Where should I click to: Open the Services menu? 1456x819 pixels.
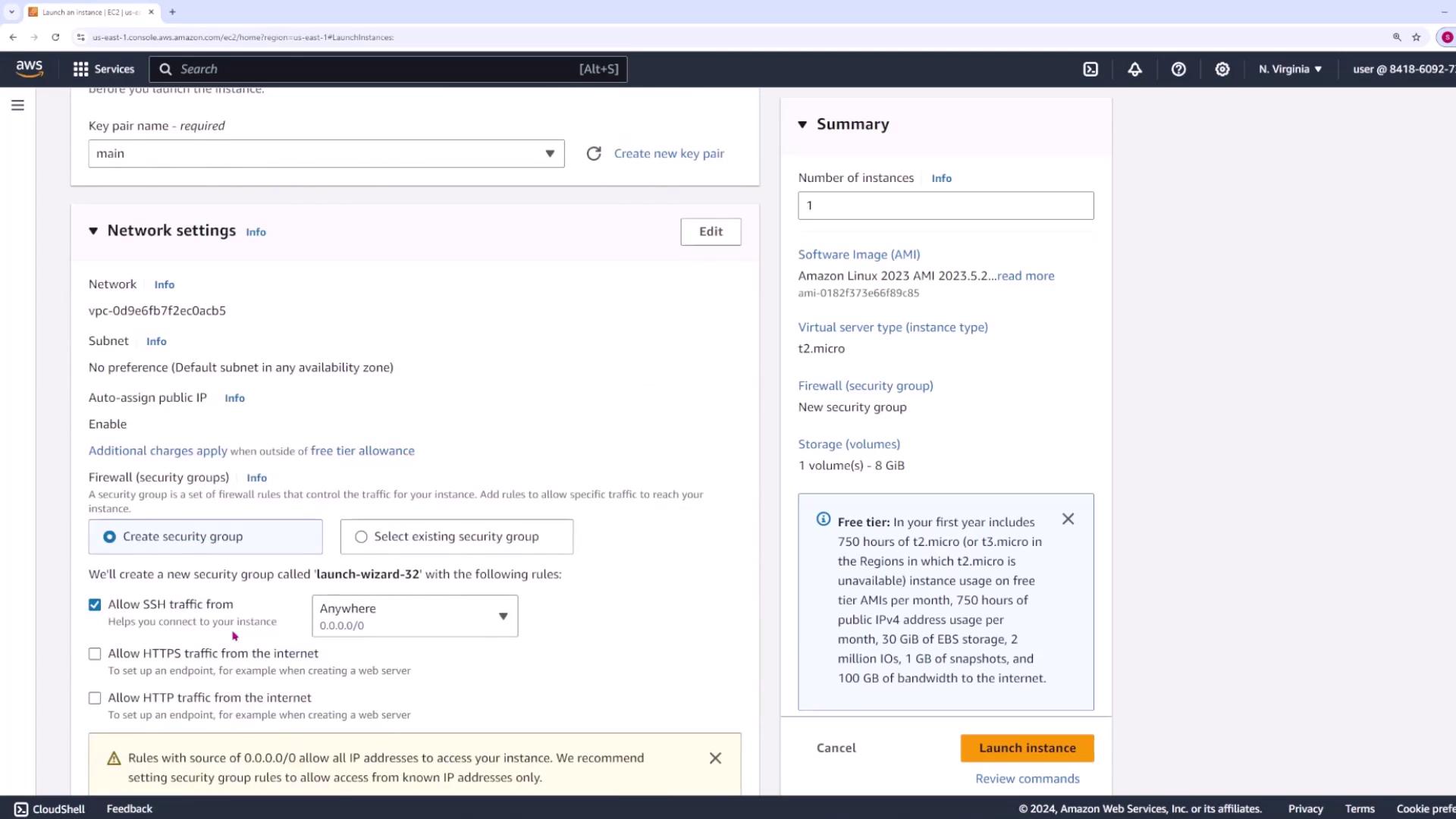pos(104,69)
